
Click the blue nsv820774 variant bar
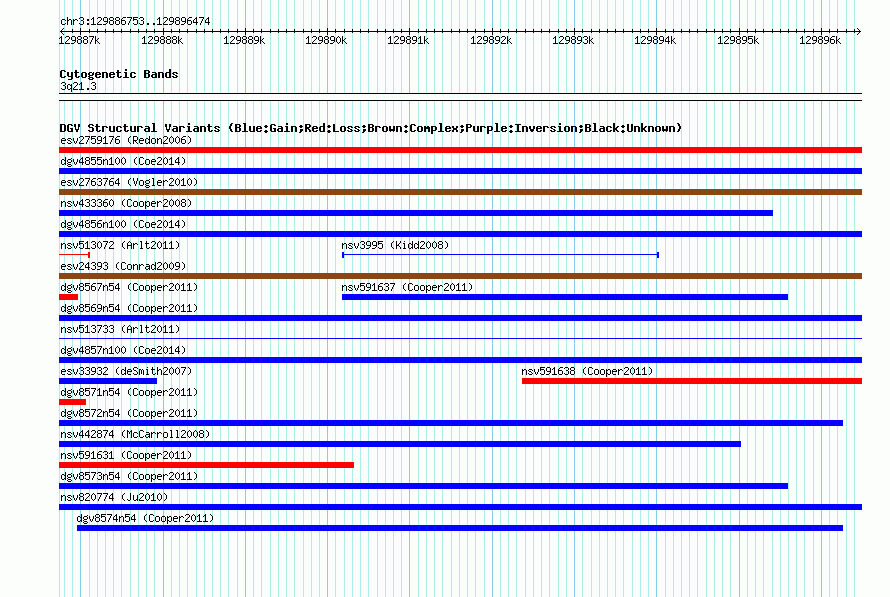tap(460, 507)
